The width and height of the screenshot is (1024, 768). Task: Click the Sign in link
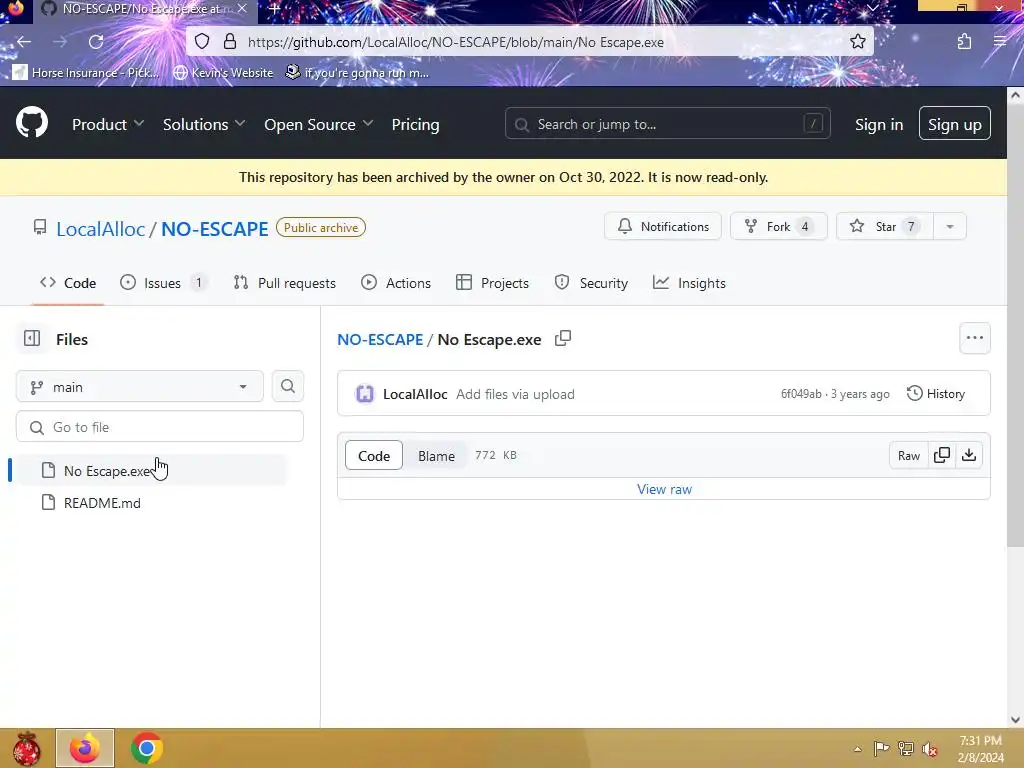[879, 124]
